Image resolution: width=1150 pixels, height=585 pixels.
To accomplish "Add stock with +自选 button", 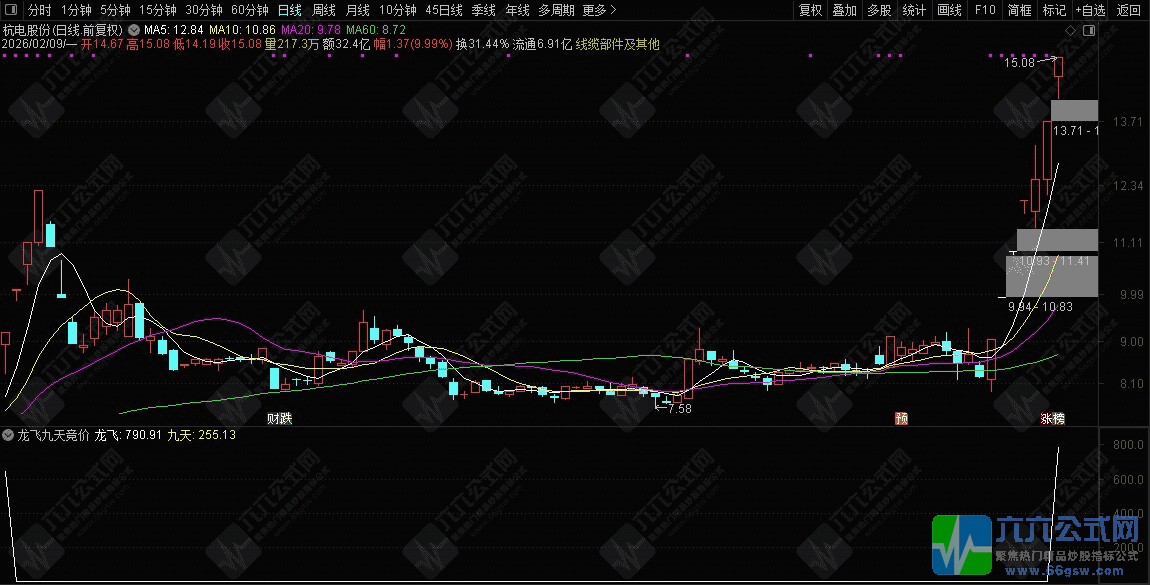I will [x=1090, y=11].
